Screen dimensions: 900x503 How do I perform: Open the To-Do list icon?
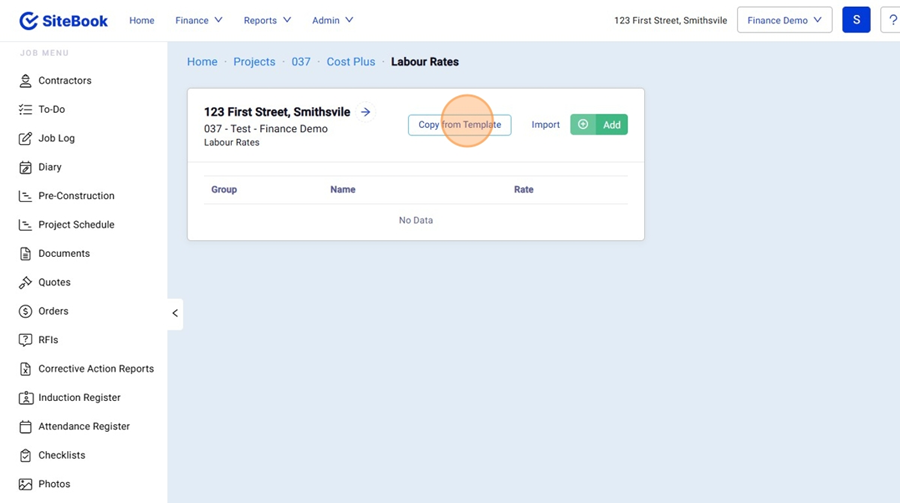click(x=26, y=110)
